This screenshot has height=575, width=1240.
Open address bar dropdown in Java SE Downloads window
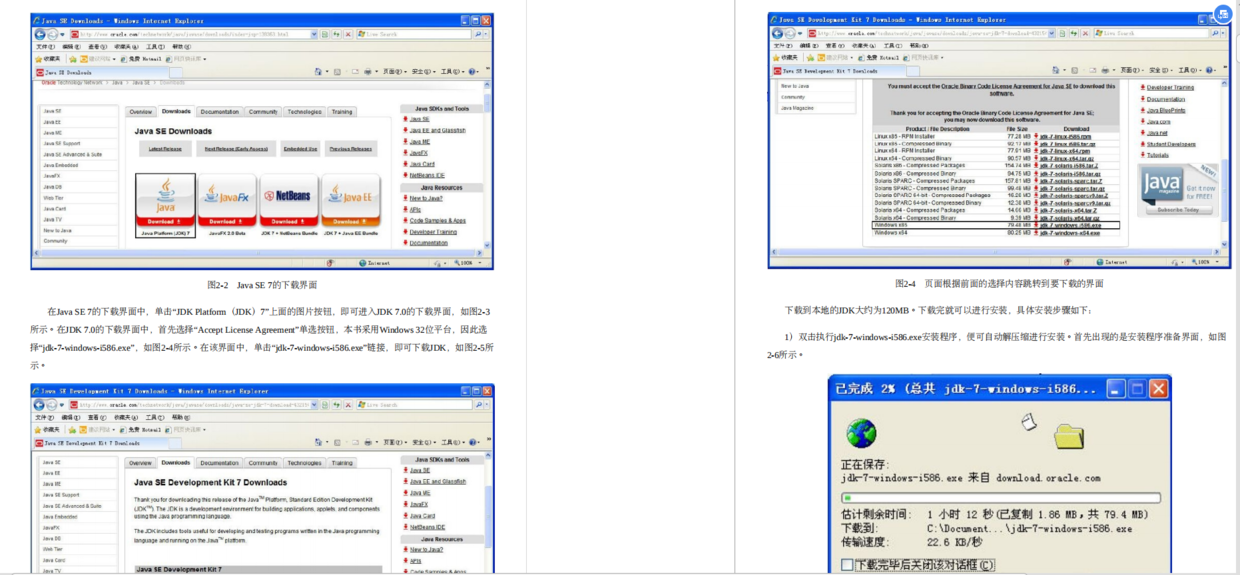tap(315, 33)
